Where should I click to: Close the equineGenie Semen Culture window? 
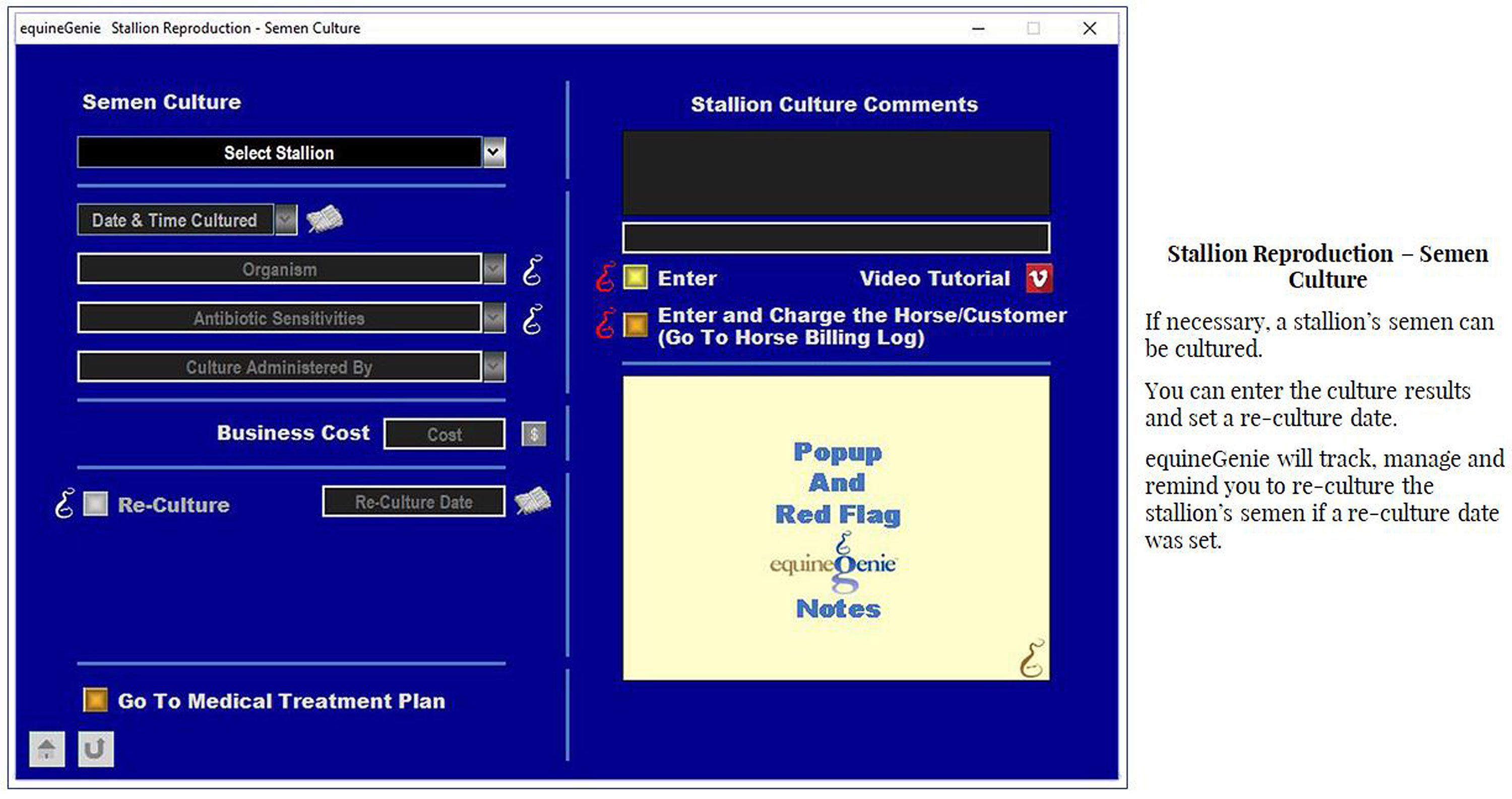[1089, 28]
